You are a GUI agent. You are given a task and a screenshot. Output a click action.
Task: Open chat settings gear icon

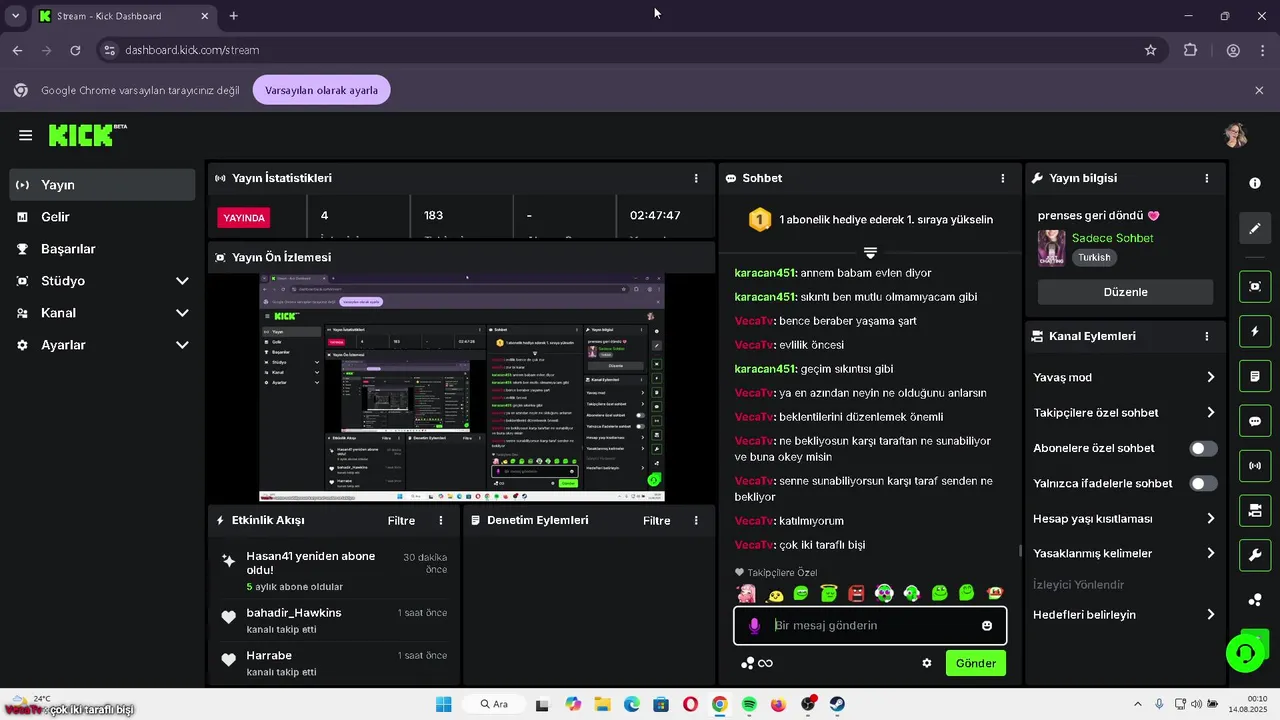tap(927, 663)
